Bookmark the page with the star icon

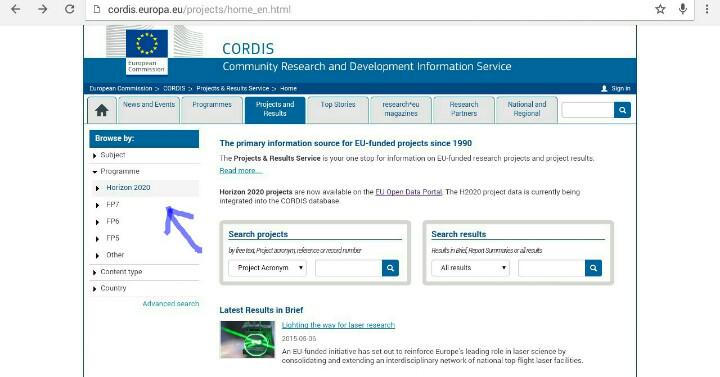660,9
